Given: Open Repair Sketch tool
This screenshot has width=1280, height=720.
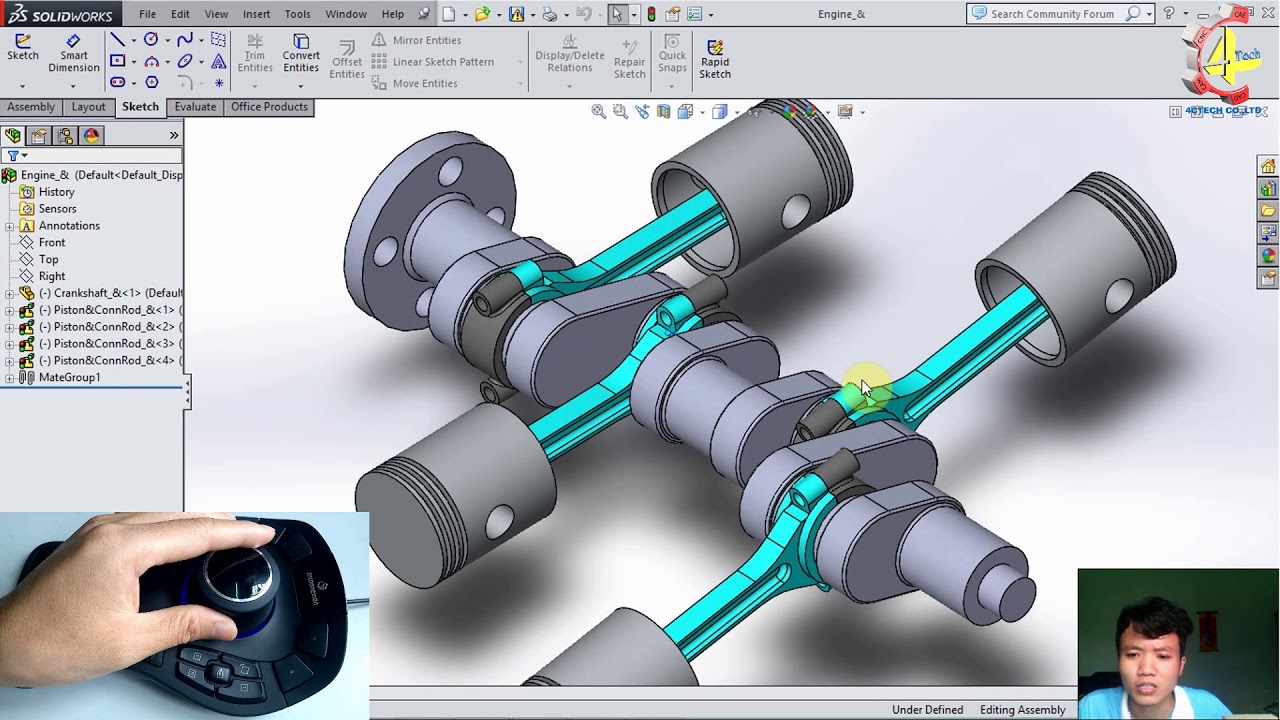Looking at the screenshot, I should 629,60.
